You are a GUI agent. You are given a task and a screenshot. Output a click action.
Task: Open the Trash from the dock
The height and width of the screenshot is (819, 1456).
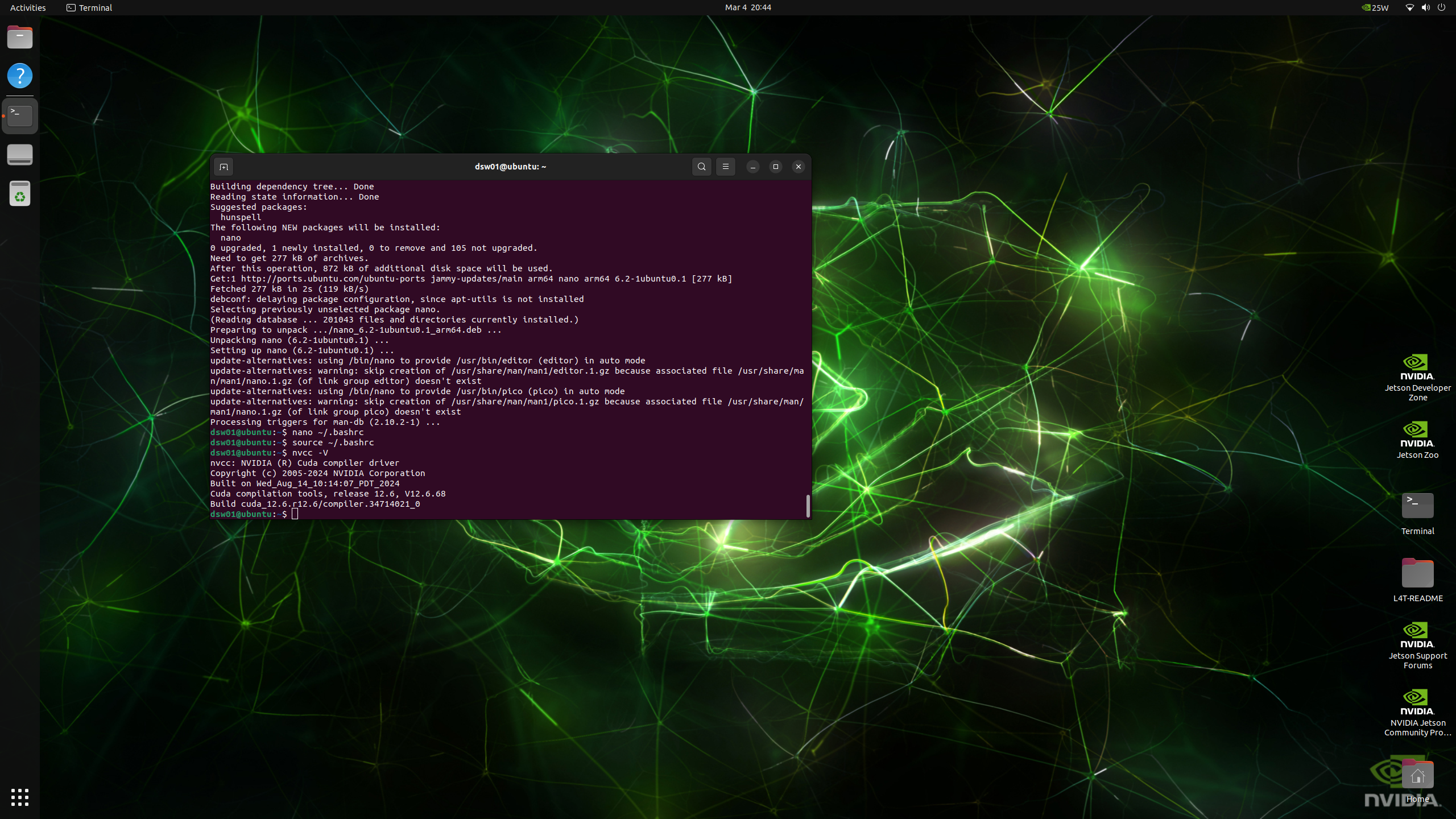point(20,194)
